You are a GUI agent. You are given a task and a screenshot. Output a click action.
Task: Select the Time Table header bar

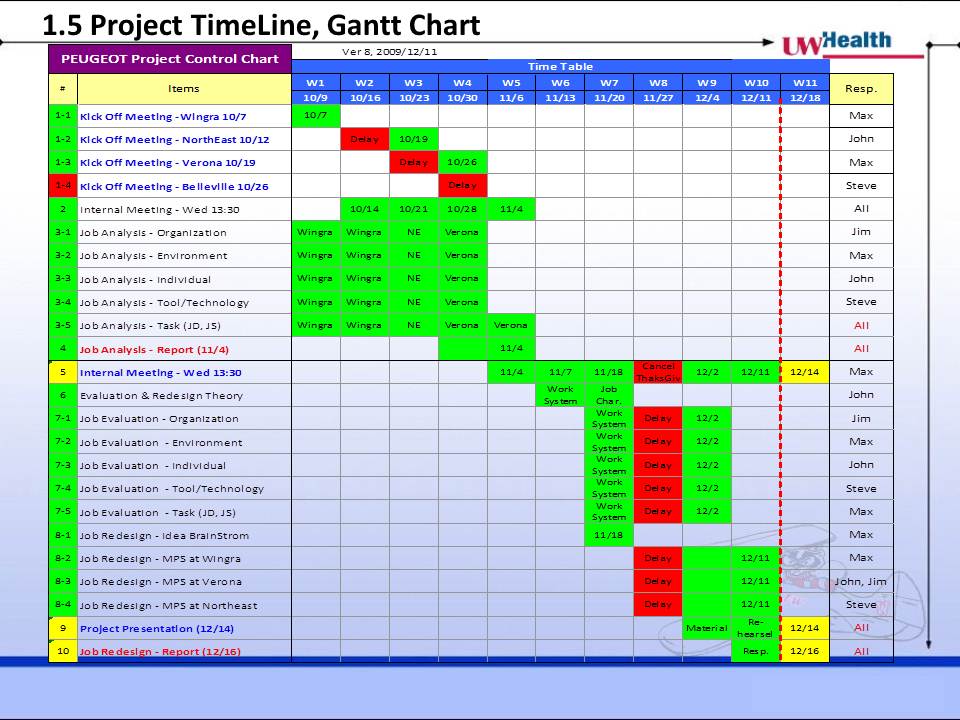pos(560,66)
